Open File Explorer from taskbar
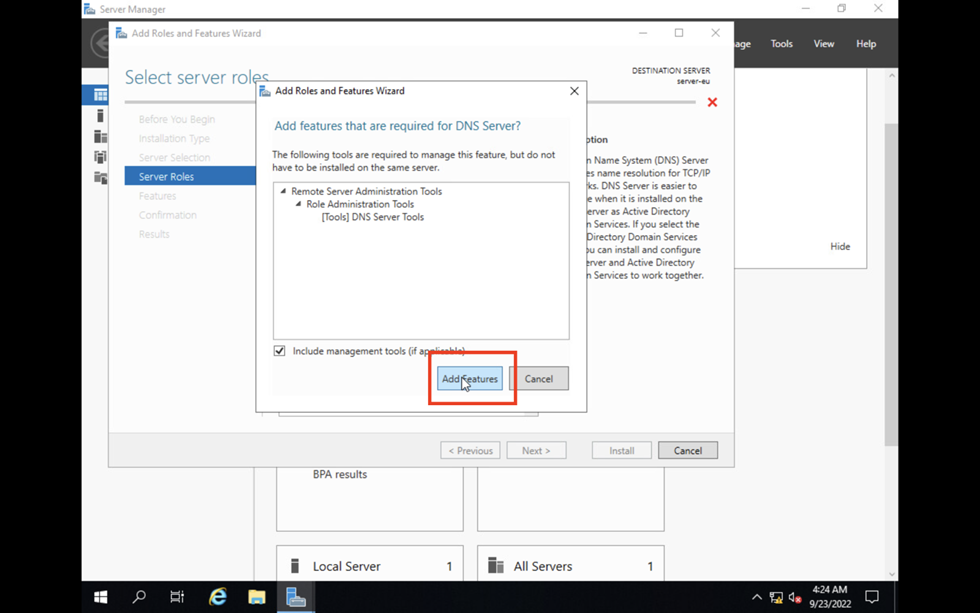 click(x=257, y=597)
